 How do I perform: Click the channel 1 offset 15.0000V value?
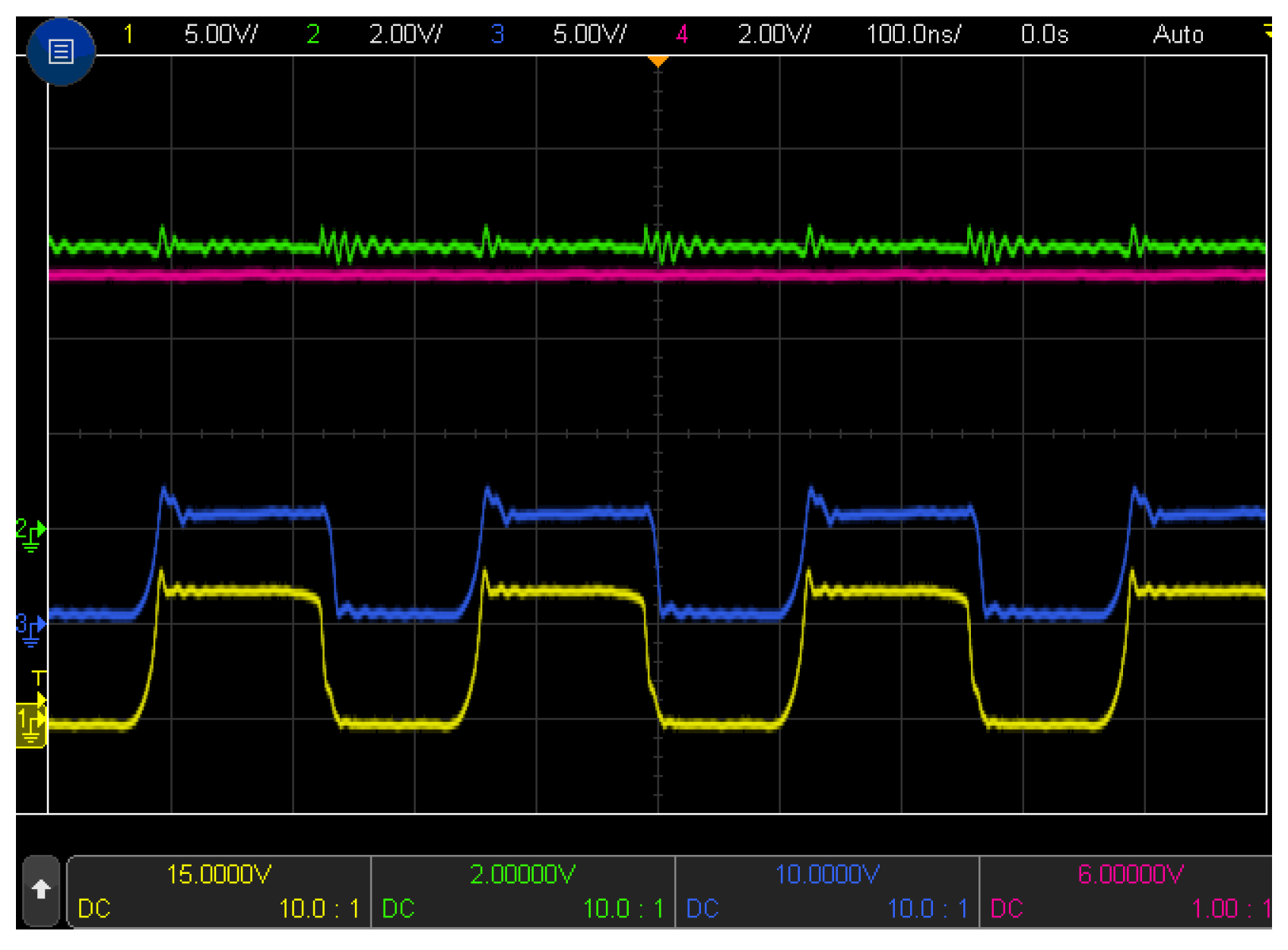(x=219, y=875)
